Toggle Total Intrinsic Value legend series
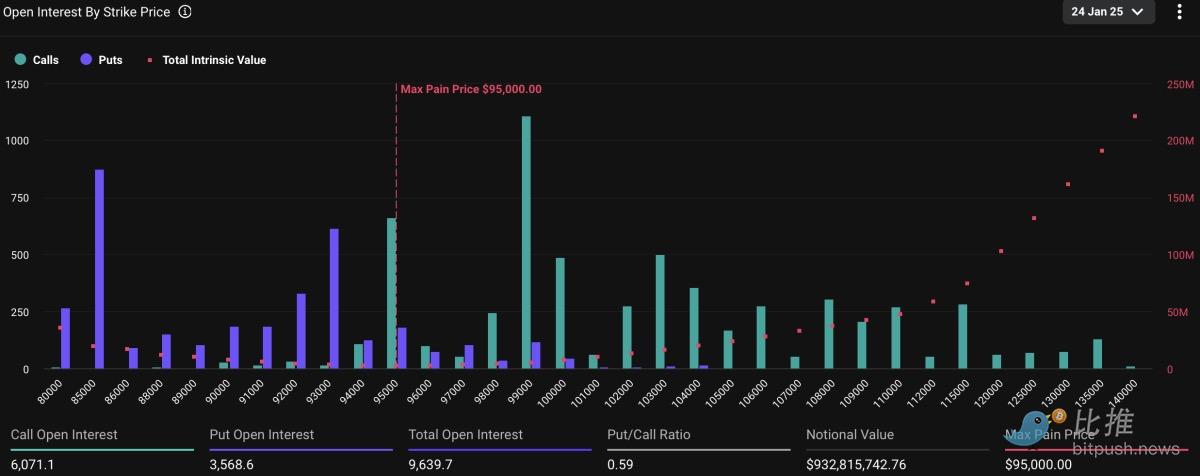The image size is (1200, 476). click(x=207, y=60)
